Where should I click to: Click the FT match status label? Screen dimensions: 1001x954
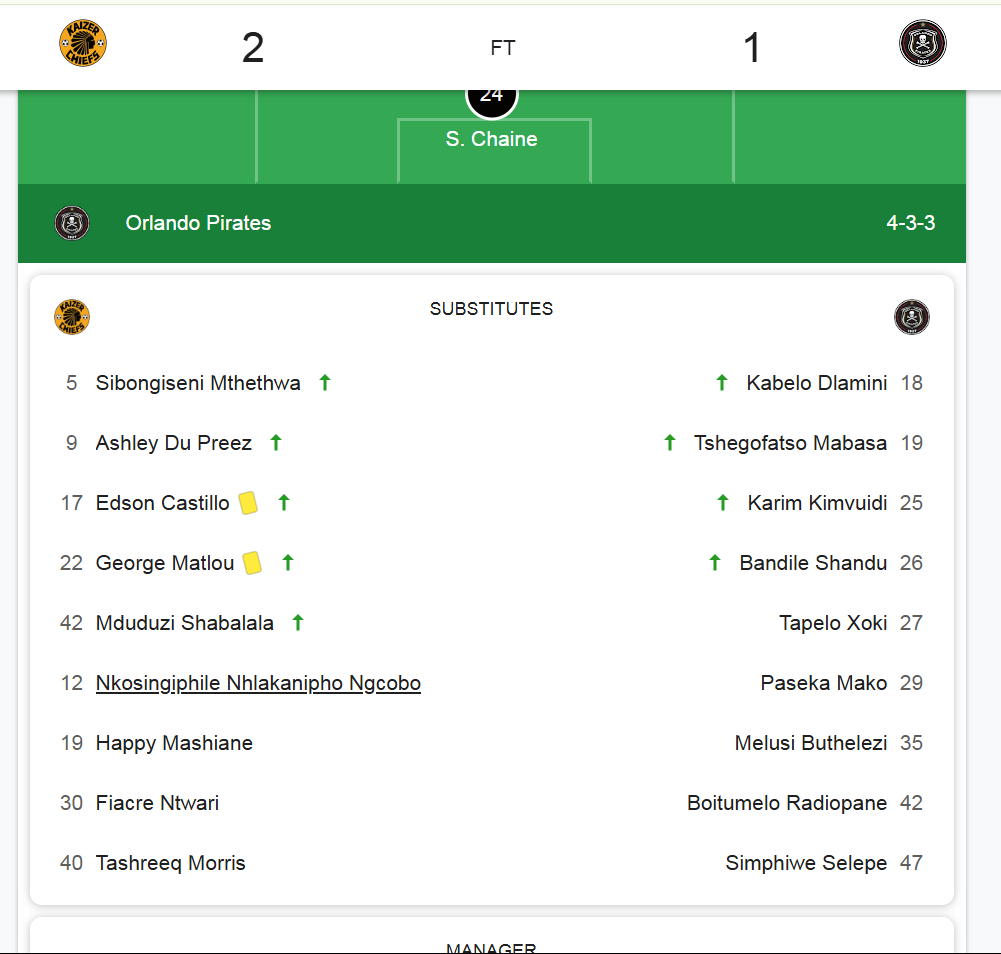502,48
